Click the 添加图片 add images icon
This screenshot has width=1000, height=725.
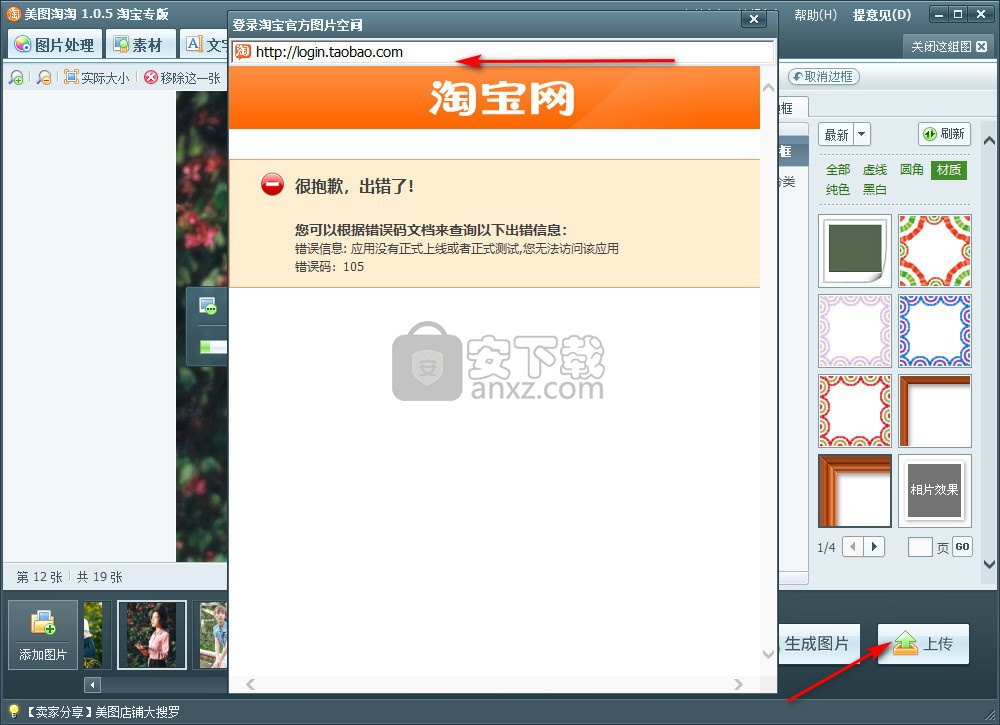(x=43, y=635)
